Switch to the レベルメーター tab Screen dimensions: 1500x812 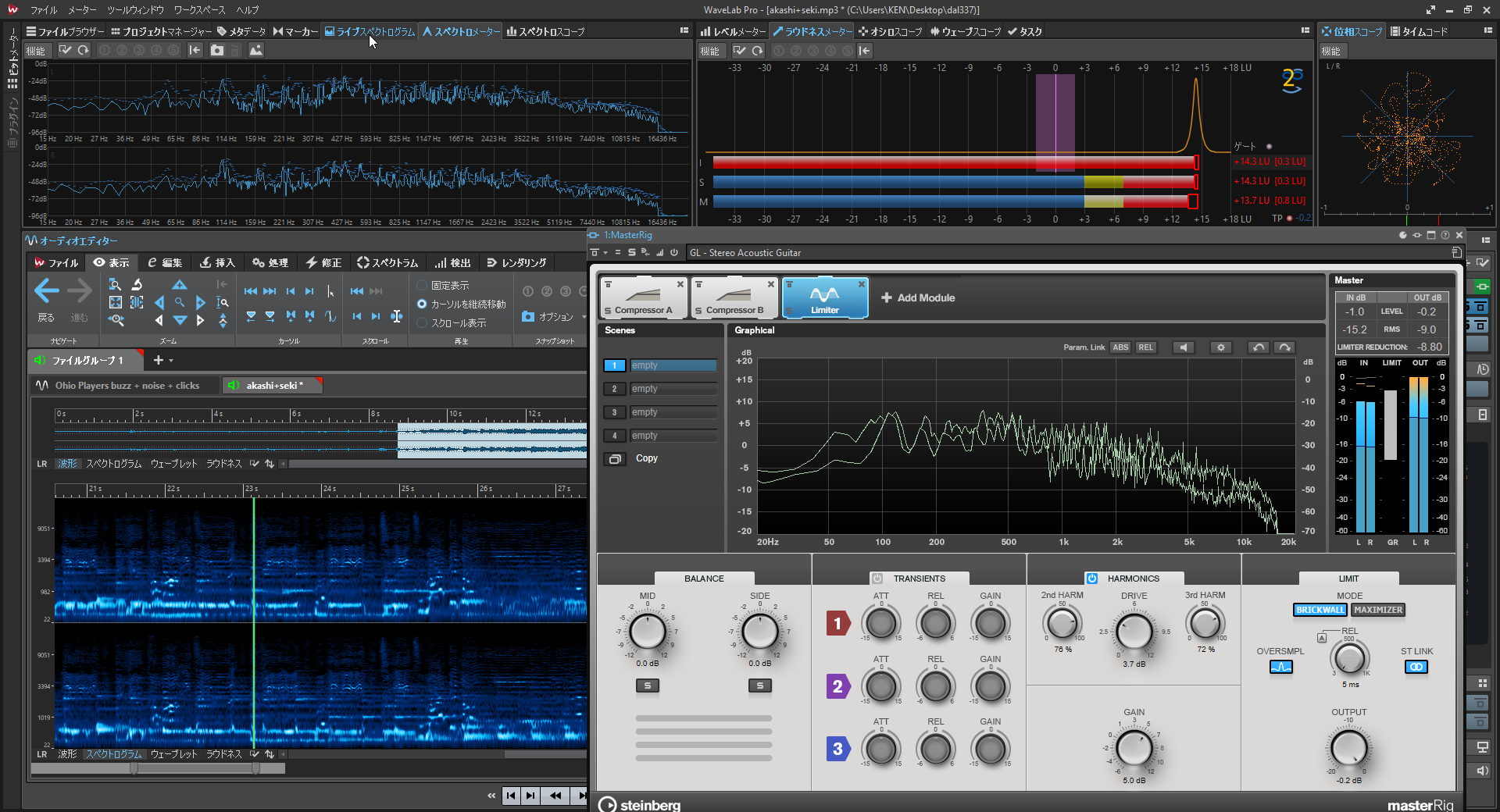733,31
